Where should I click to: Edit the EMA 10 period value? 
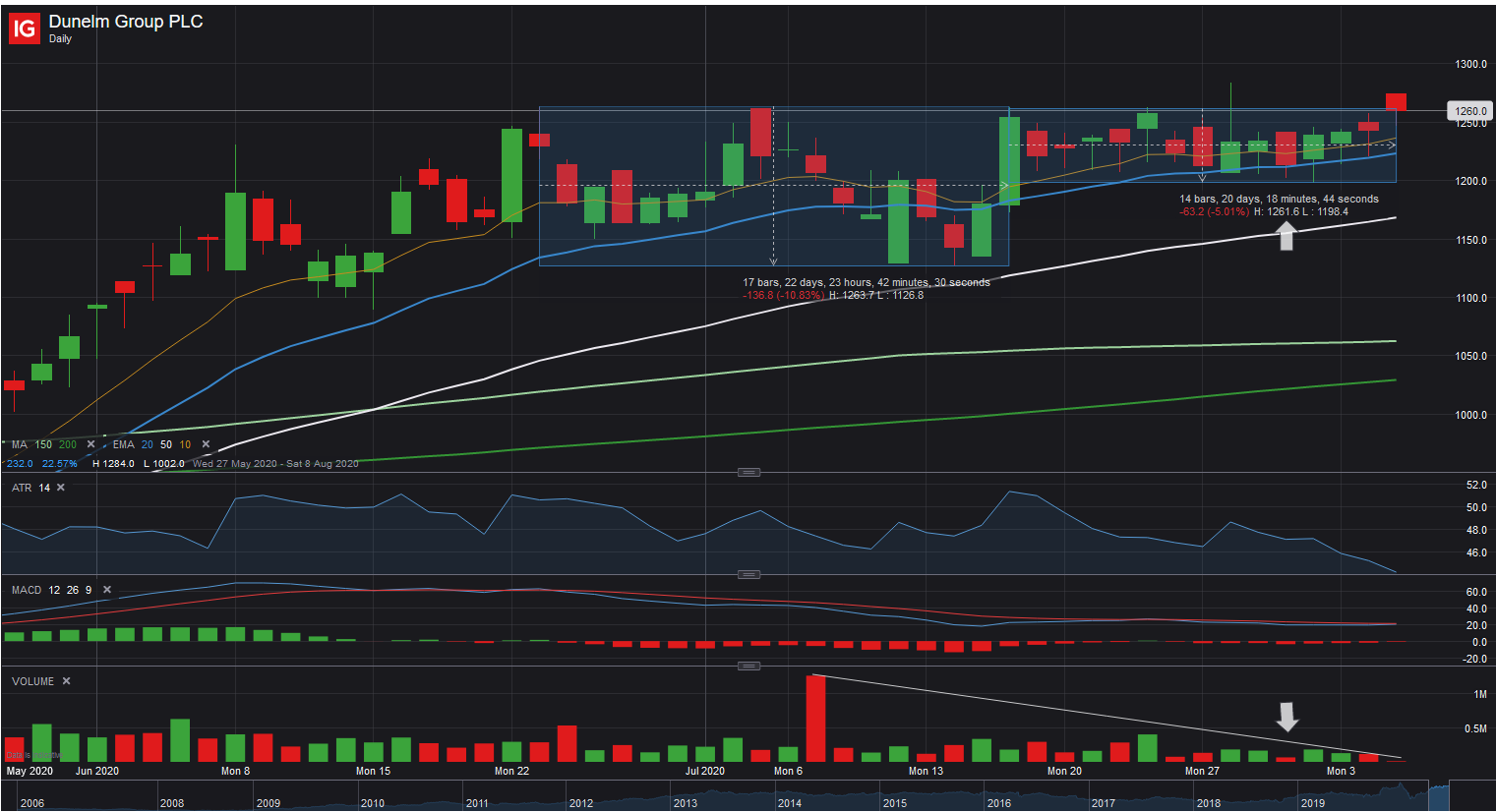pos(185,444)
